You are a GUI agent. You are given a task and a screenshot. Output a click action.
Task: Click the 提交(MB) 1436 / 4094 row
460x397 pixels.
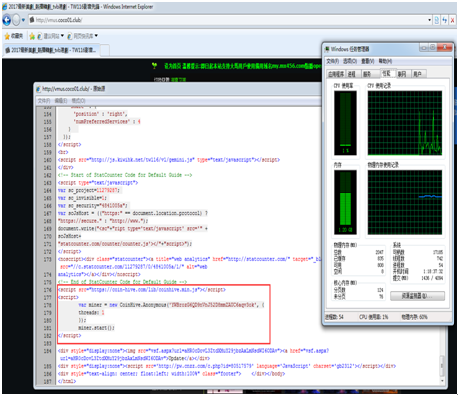click(x=418, y=278)
